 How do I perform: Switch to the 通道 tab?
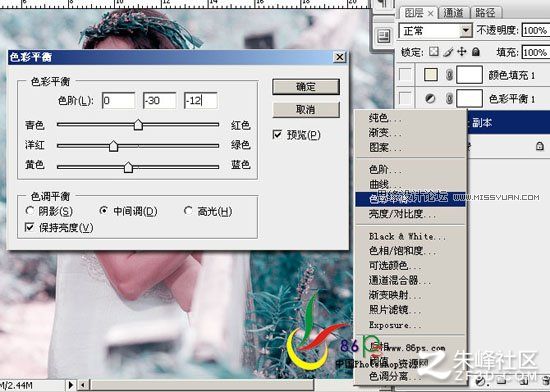pos(453,13)
